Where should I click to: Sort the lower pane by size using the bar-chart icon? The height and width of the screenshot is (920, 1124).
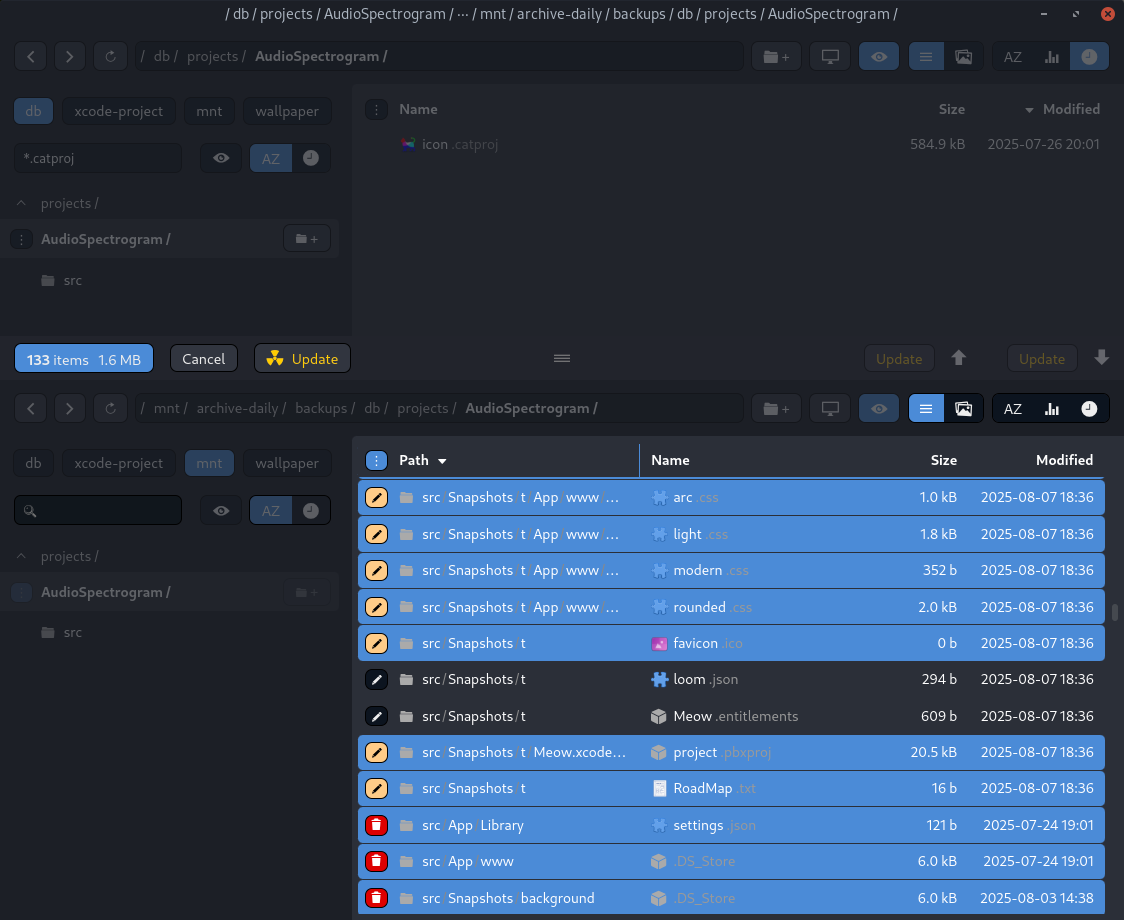pos(1052,409)
